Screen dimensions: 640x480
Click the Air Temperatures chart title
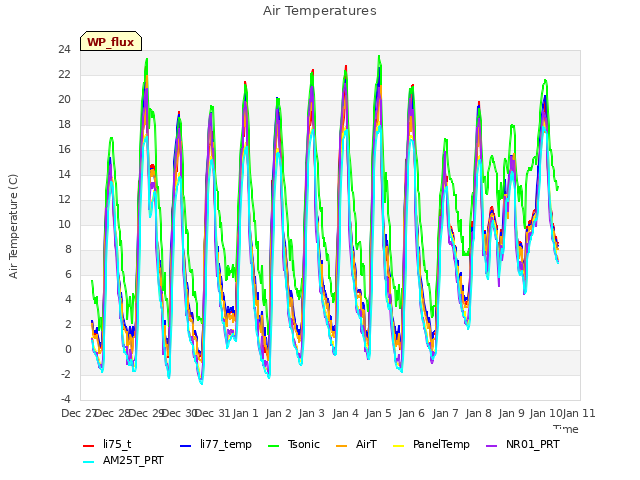pyautogui.click(x=320, y=11)
